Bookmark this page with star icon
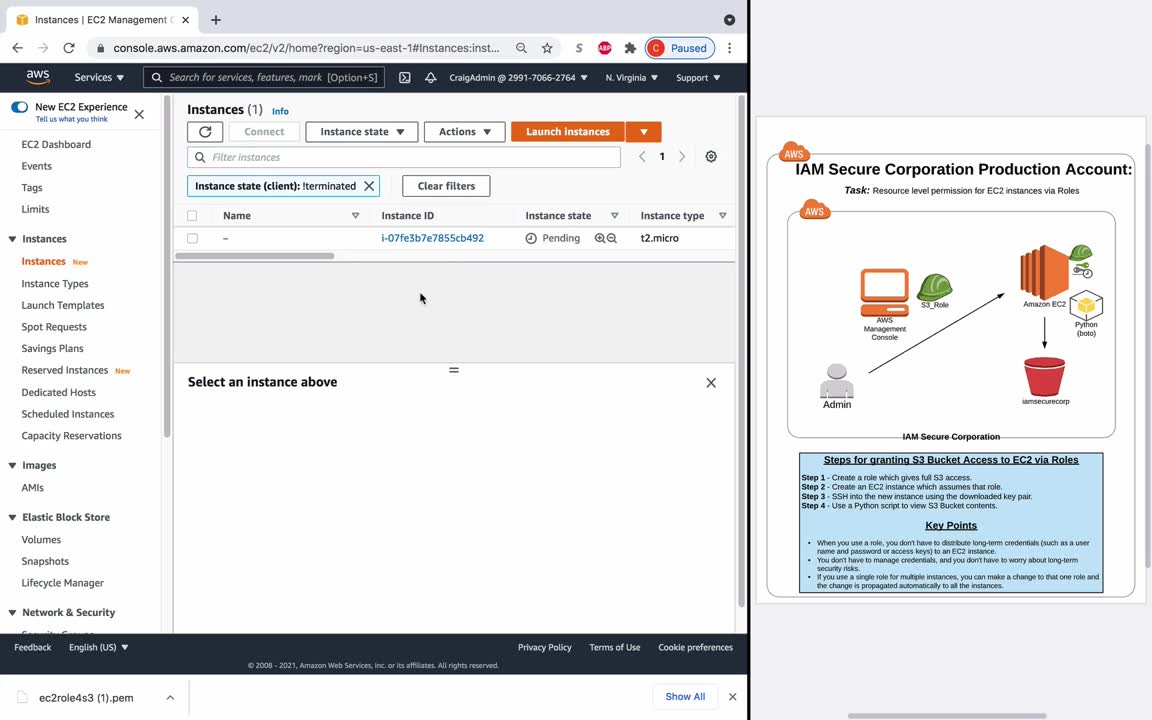Image resolution: width=1152 pixels, height=720 pixels. [x=547, y=48]
